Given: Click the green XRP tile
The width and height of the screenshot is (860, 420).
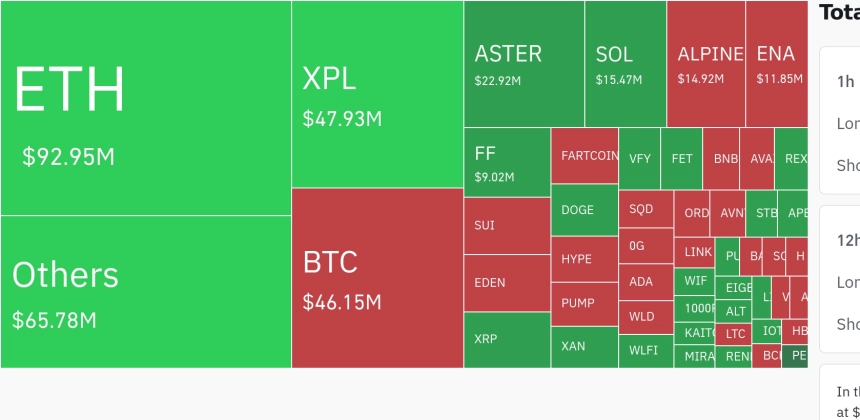Looking at the screenshot, I should pos(507,340).
